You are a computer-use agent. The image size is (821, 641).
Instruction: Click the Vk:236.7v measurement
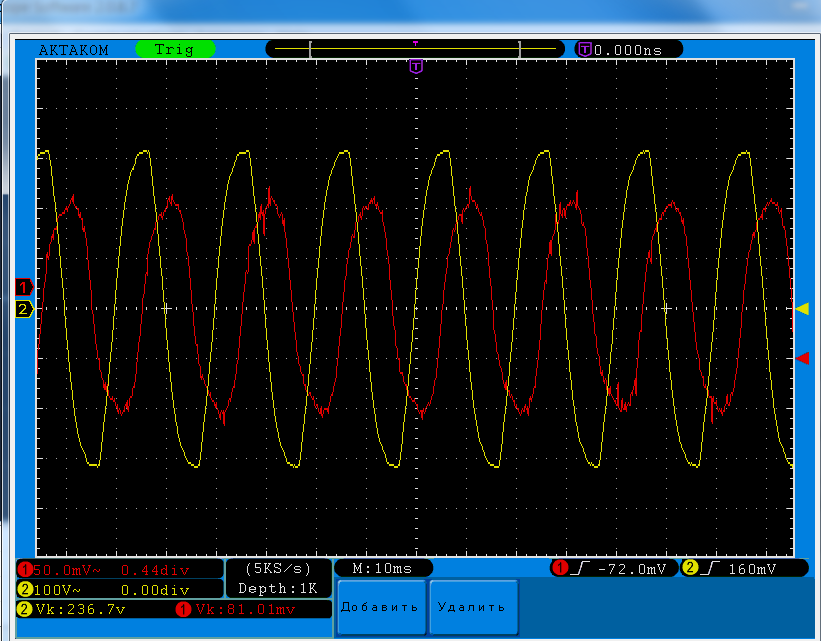point(80,609)
